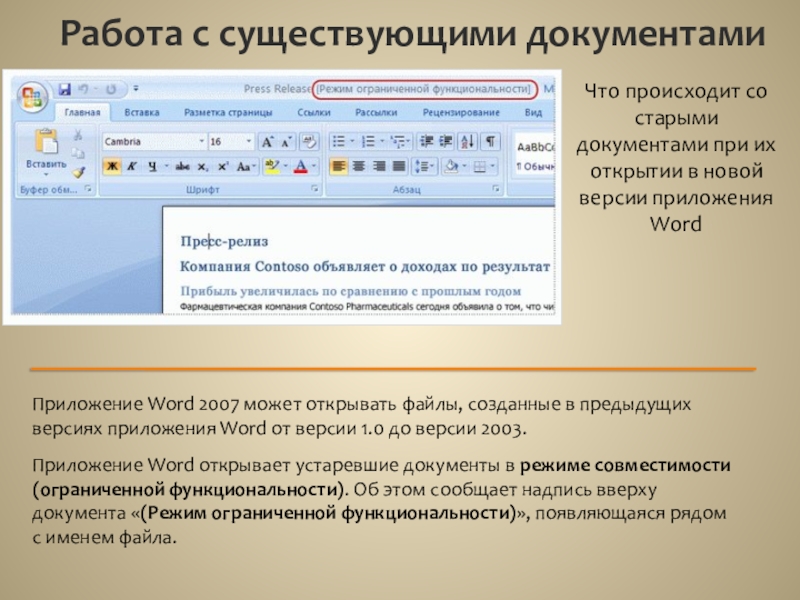Select the Format Painter brush icon

point(78,172)
